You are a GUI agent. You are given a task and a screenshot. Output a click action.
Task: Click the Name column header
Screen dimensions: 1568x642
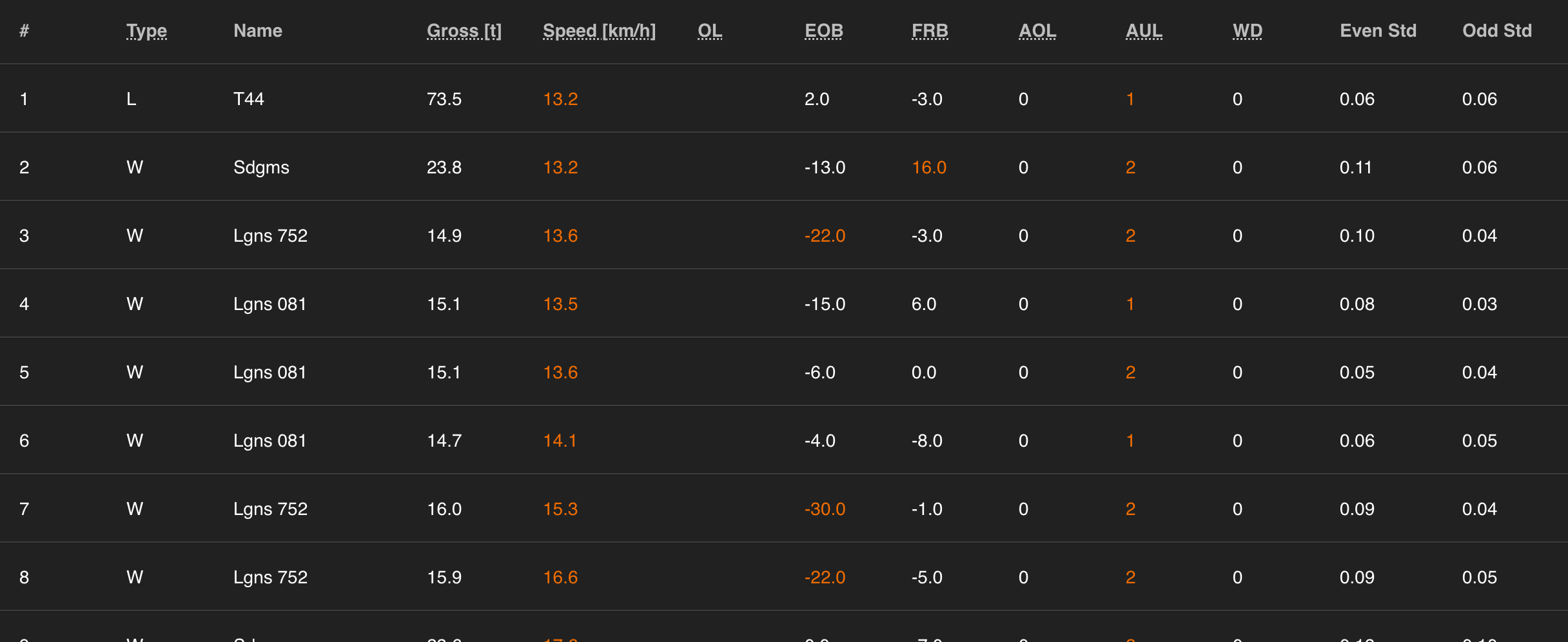258,31
